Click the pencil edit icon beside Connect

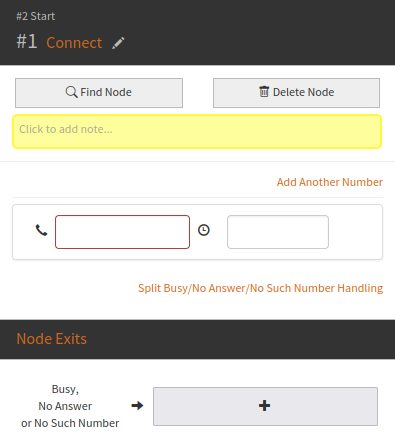(x=118, y=43)
